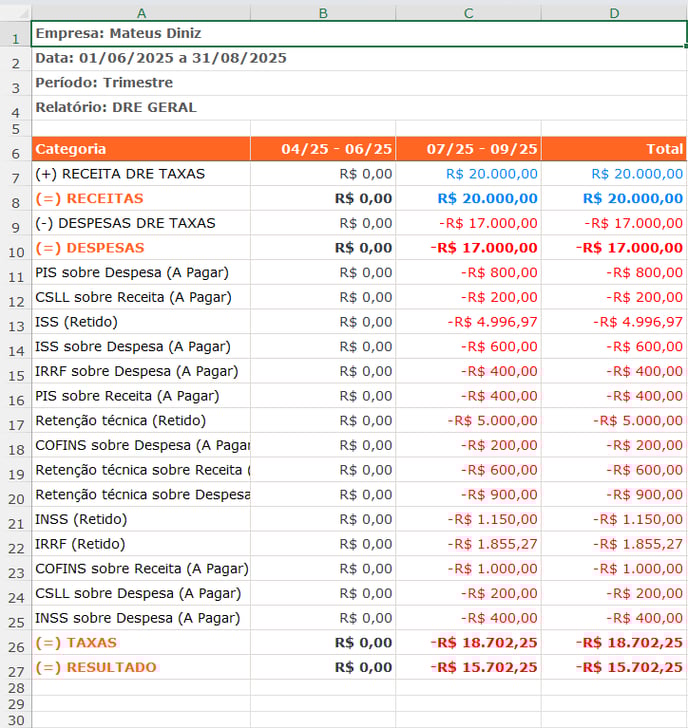The width and height of the screenshot is (688, 728).
Task: Select -R$ 1.855,27 in Total column
Action: (x=614, y=544)
